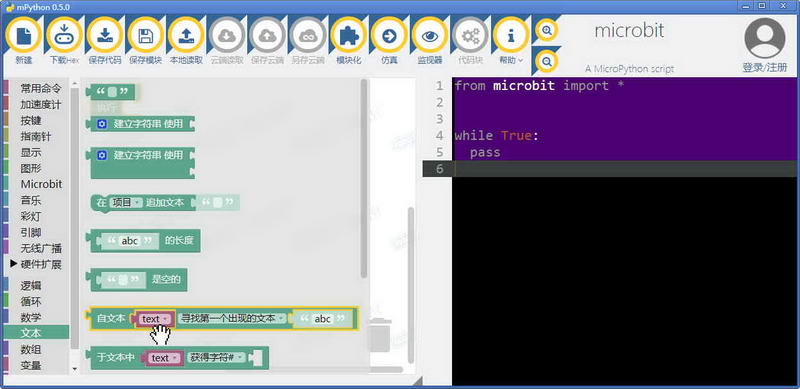This screenshot has height=389, width=800.
Task: Open the 帮助 help dropdown
Action: coord(511,36)
